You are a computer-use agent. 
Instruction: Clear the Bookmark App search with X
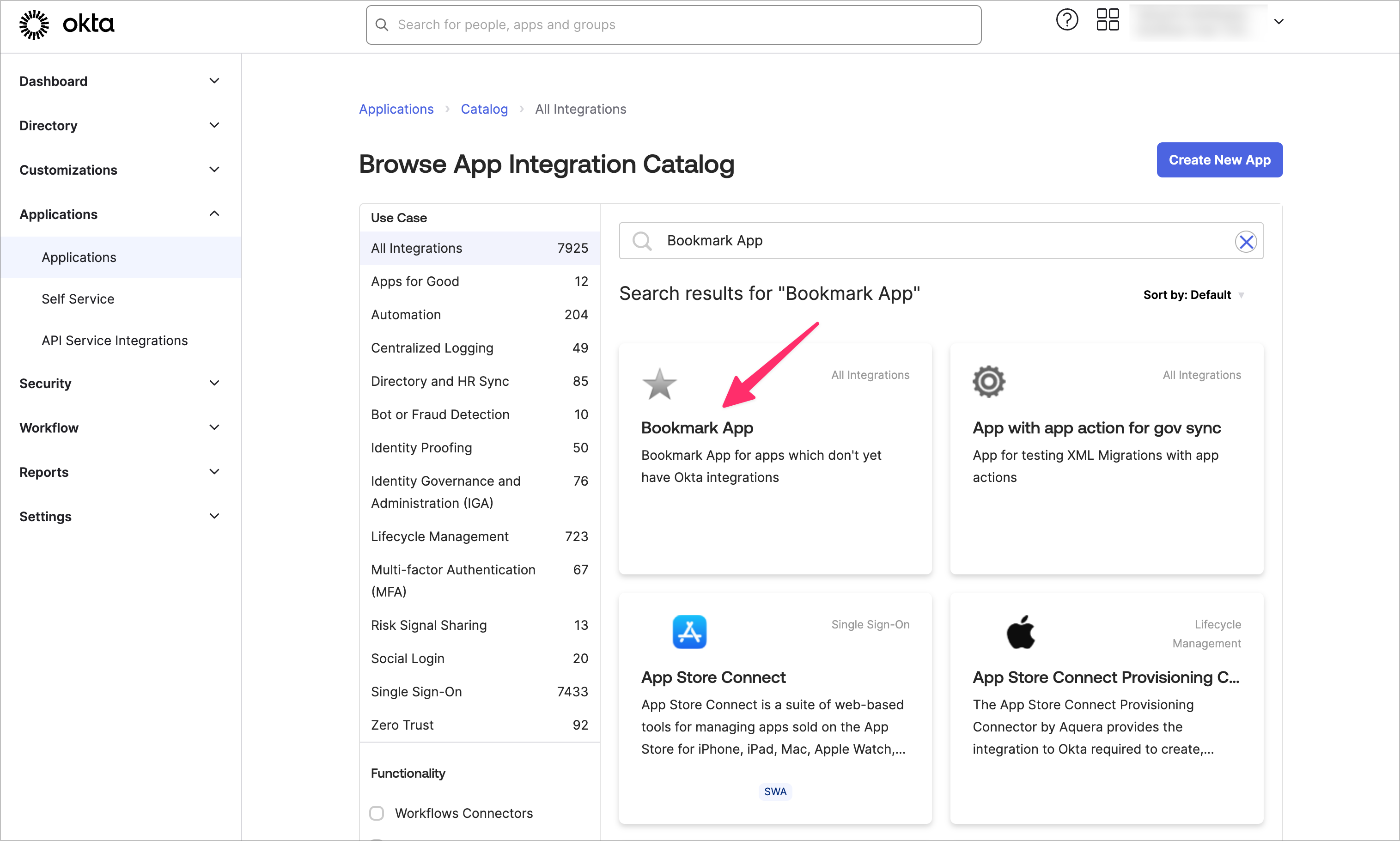[1245, 242]
